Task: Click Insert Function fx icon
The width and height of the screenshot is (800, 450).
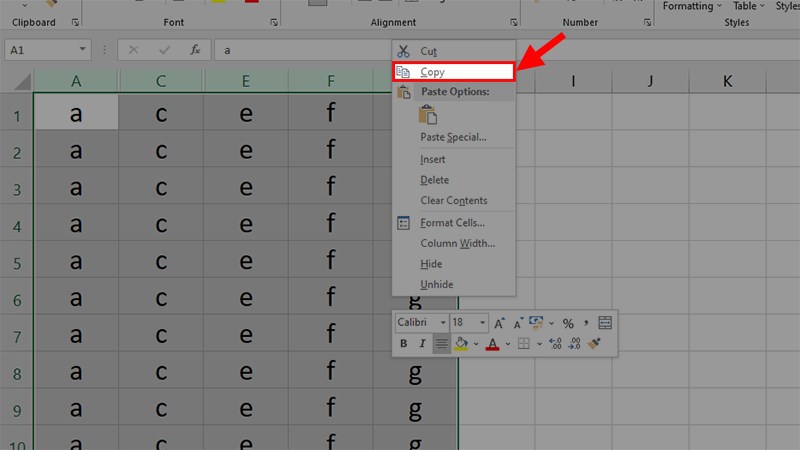Action: click(195, 50)
